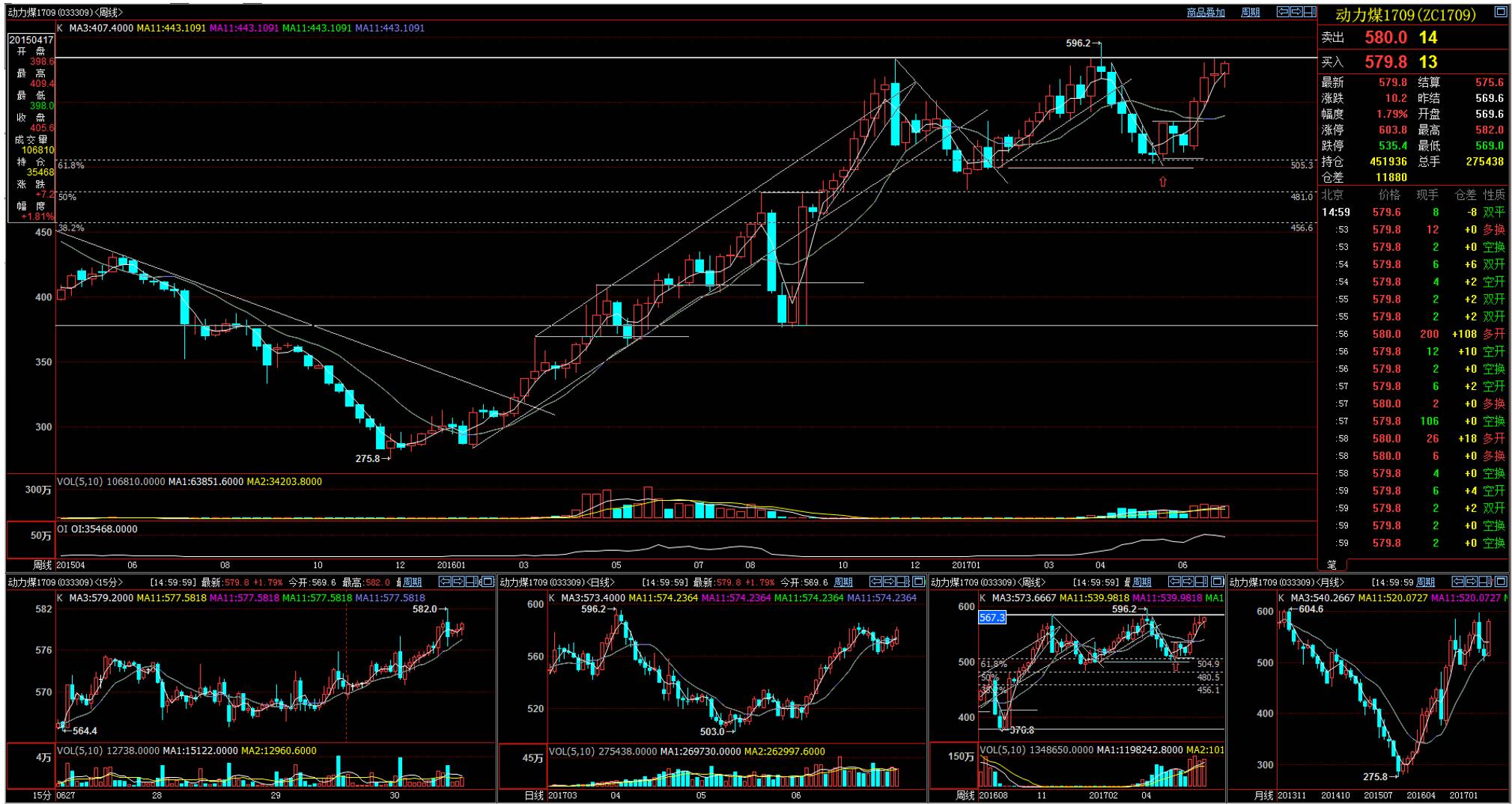Click the left-arrow icon in the small 日线 chart header

coord(876,582)
